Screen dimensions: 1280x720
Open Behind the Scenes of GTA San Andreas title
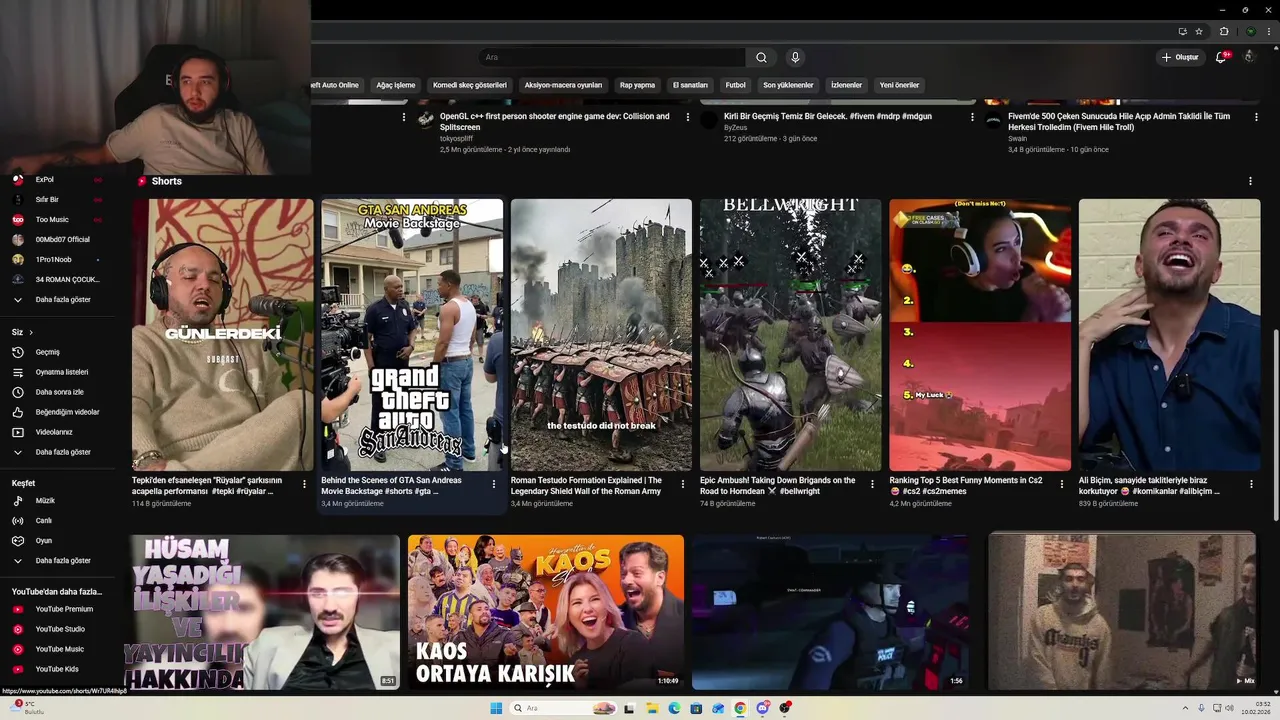[391, 485]
